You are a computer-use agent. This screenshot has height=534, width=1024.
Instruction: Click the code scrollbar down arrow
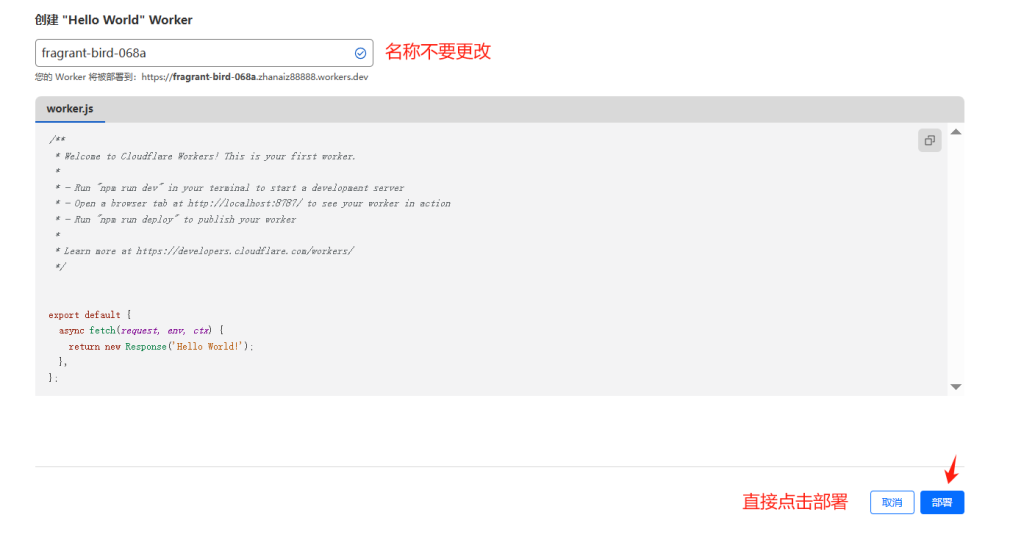tap(955, 387)
